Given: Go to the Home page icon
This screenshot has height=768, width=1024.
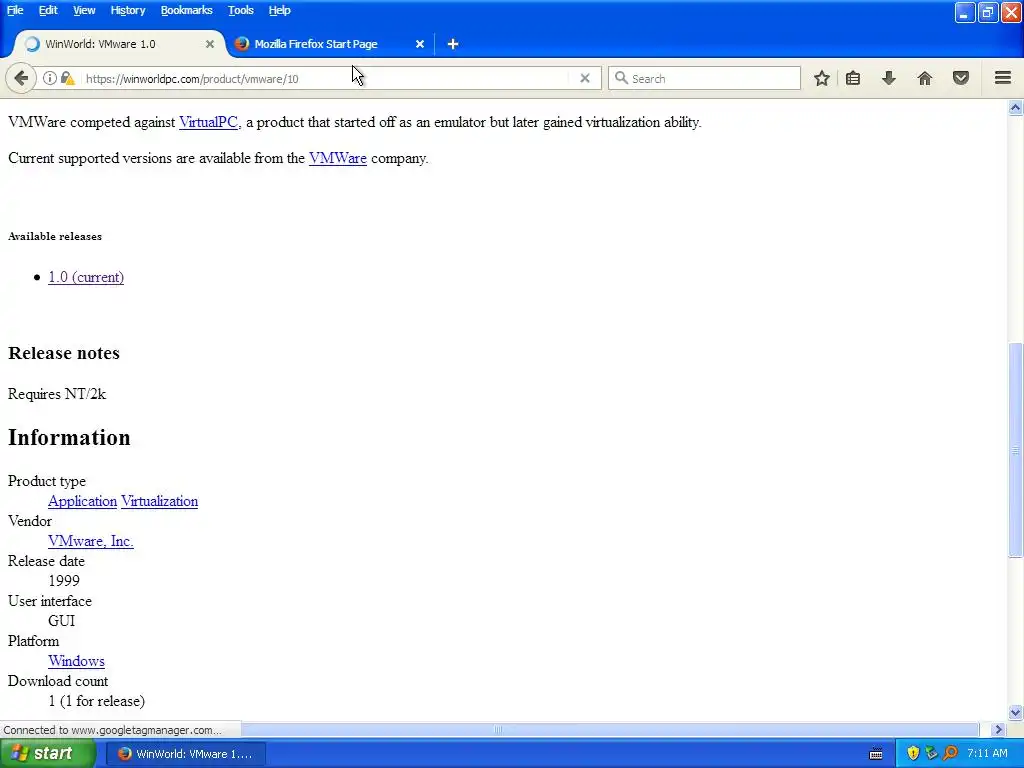Looking at the screenshot, I should pyautogui.click(x=925, y=78).
